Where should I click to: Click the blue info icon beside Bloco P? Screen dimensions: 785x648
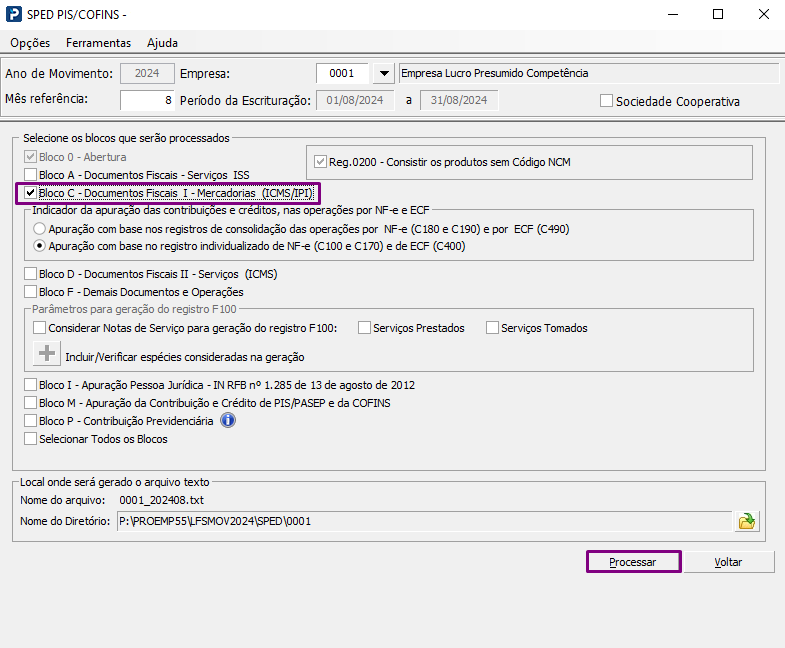click(227, 421)
